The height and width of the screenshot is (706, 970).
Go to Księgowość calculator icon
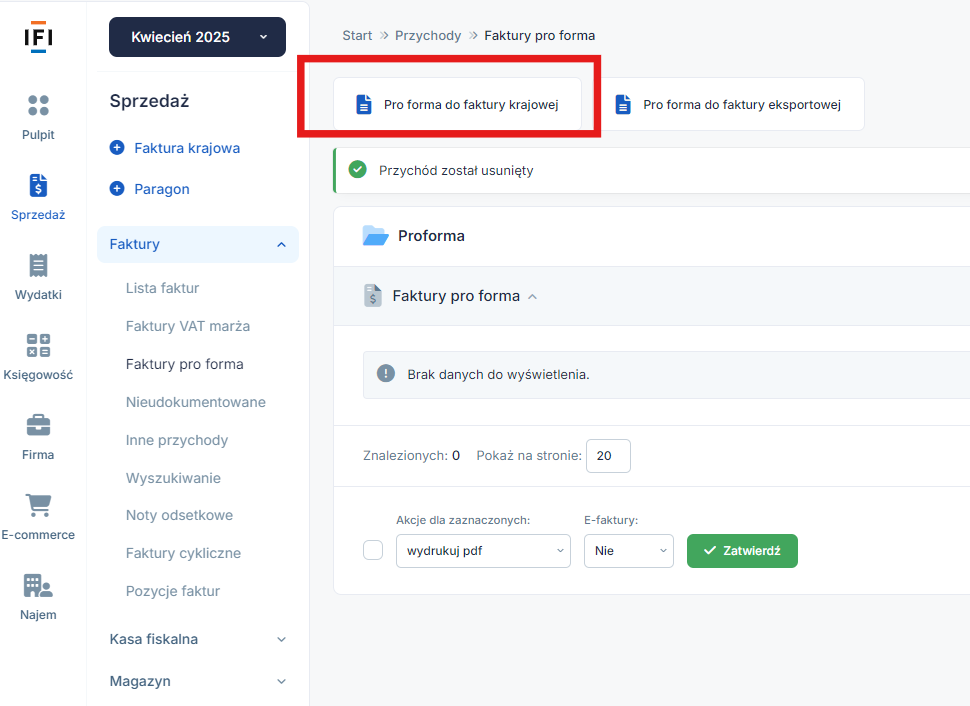pos(38,345)
